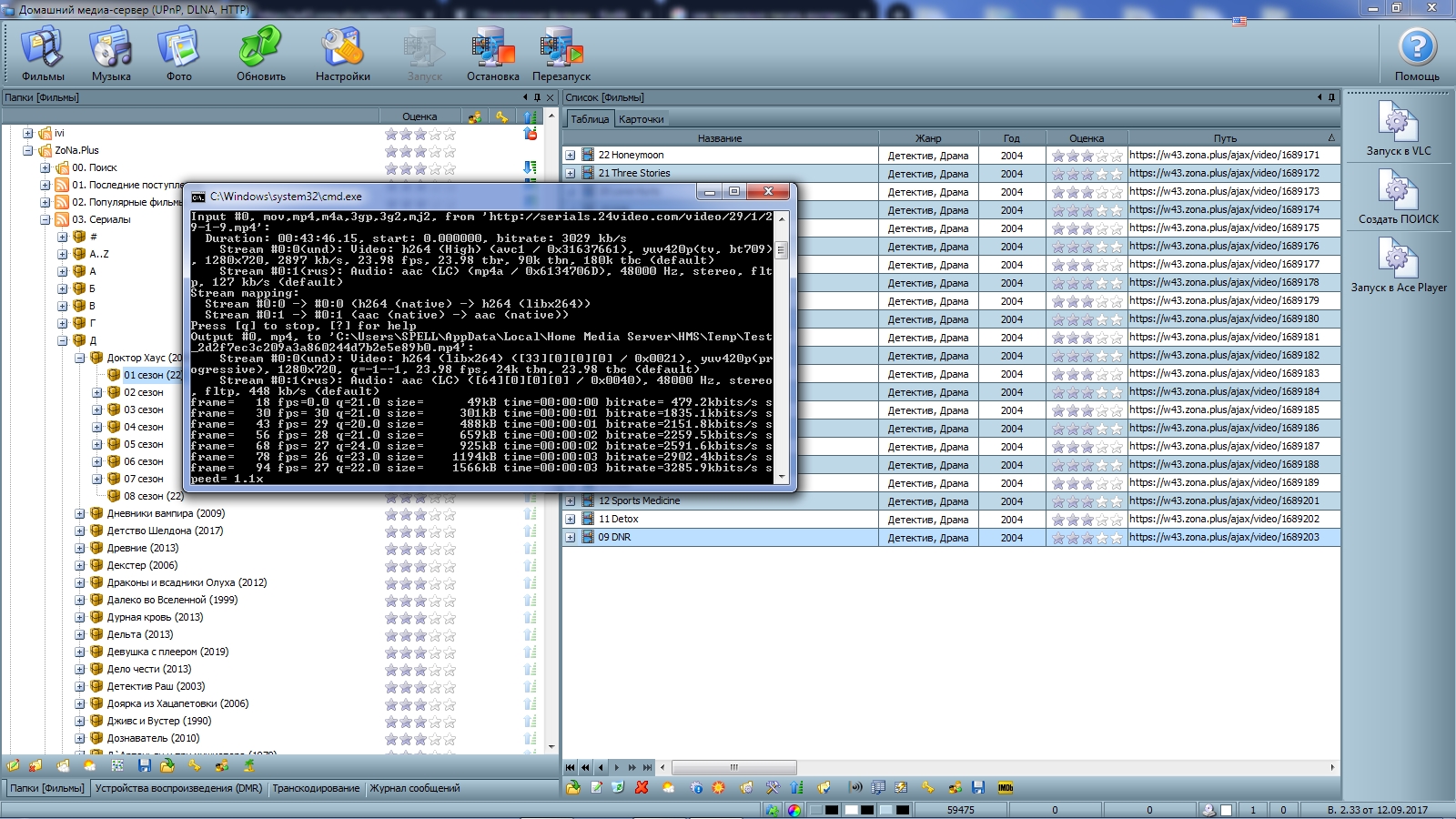The height and width of the screenshot is (819, 1456).
Task: Click the crossed tools icon in list toolbar
Action: pyautogui.click(x=773, y=788)
